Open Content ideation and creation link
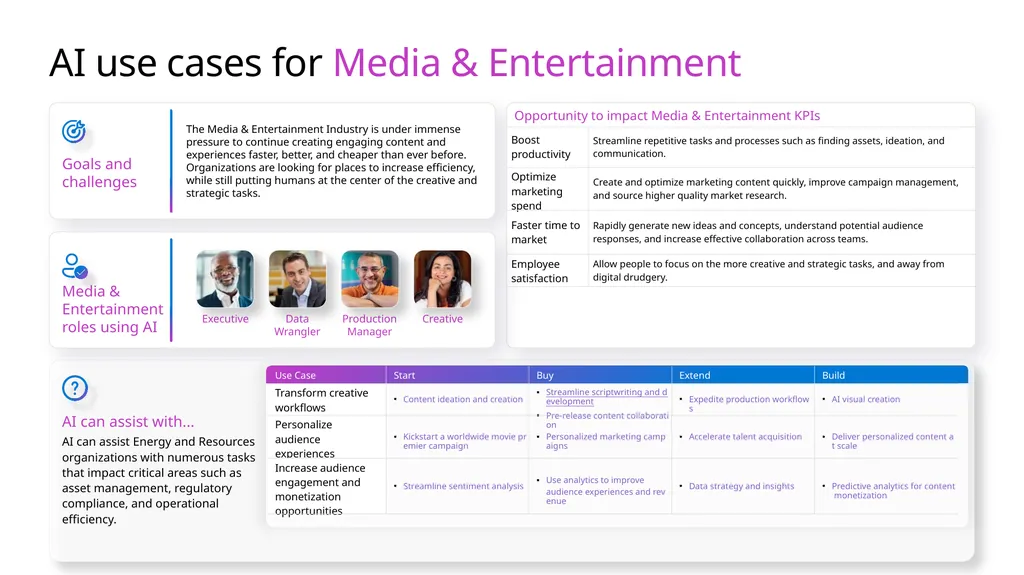 coord(463,399)
